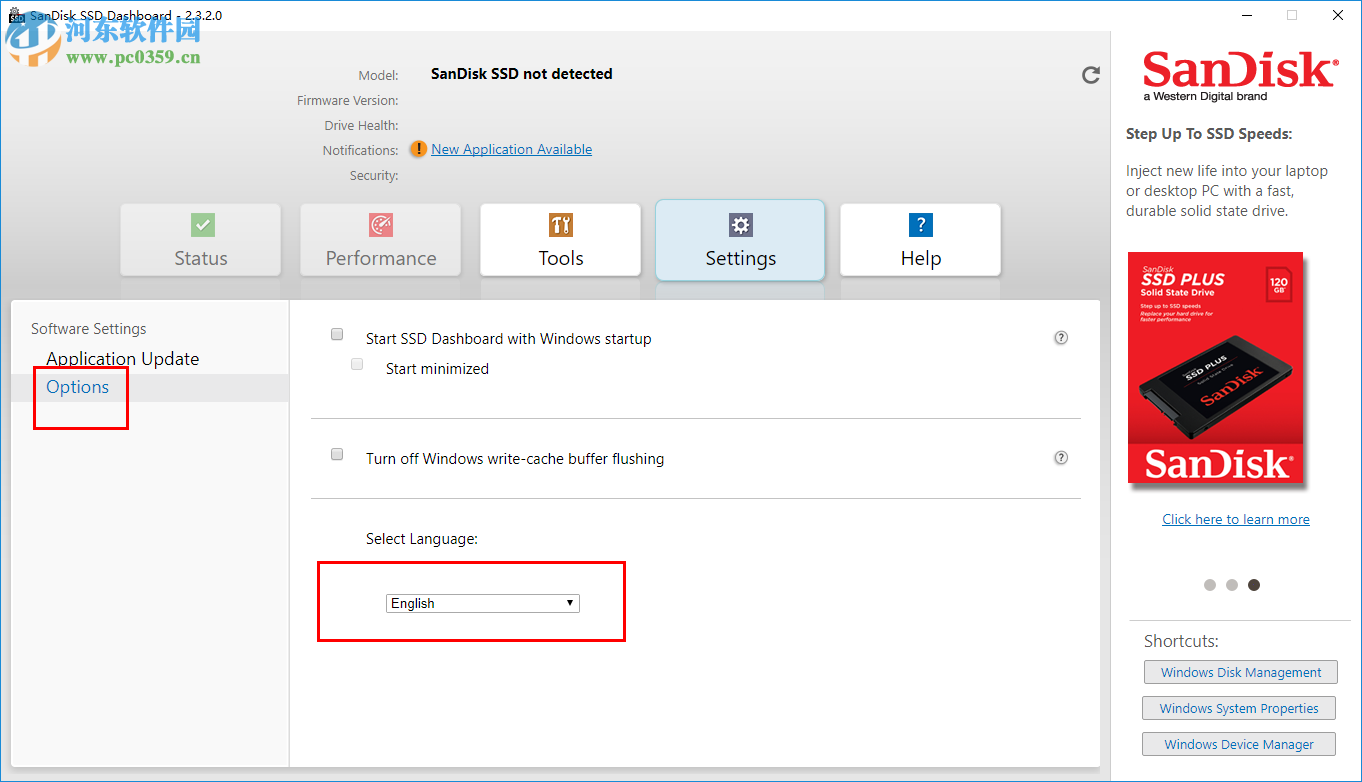Click SanDisk SSD not detected model text
Screen dimensions: 1362x782
click(x=521, y=74)
